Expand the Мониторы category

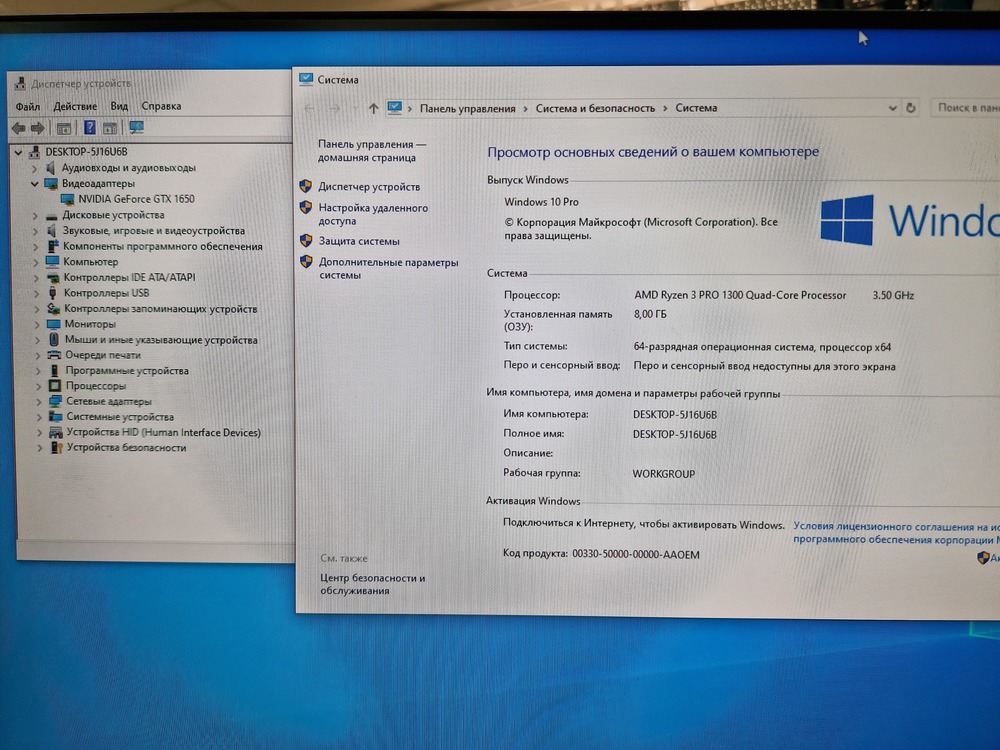point(37,325)
